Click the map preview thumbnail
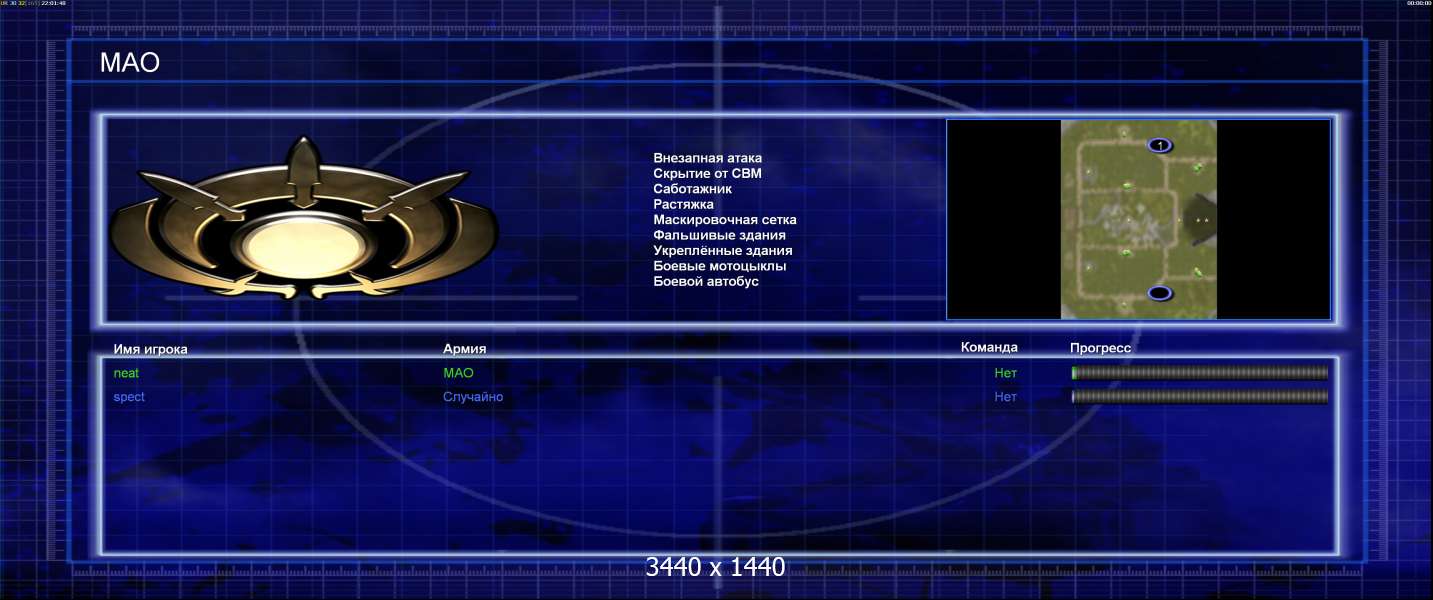Viewport: 1433px width, 600px height. (1138, 219)
